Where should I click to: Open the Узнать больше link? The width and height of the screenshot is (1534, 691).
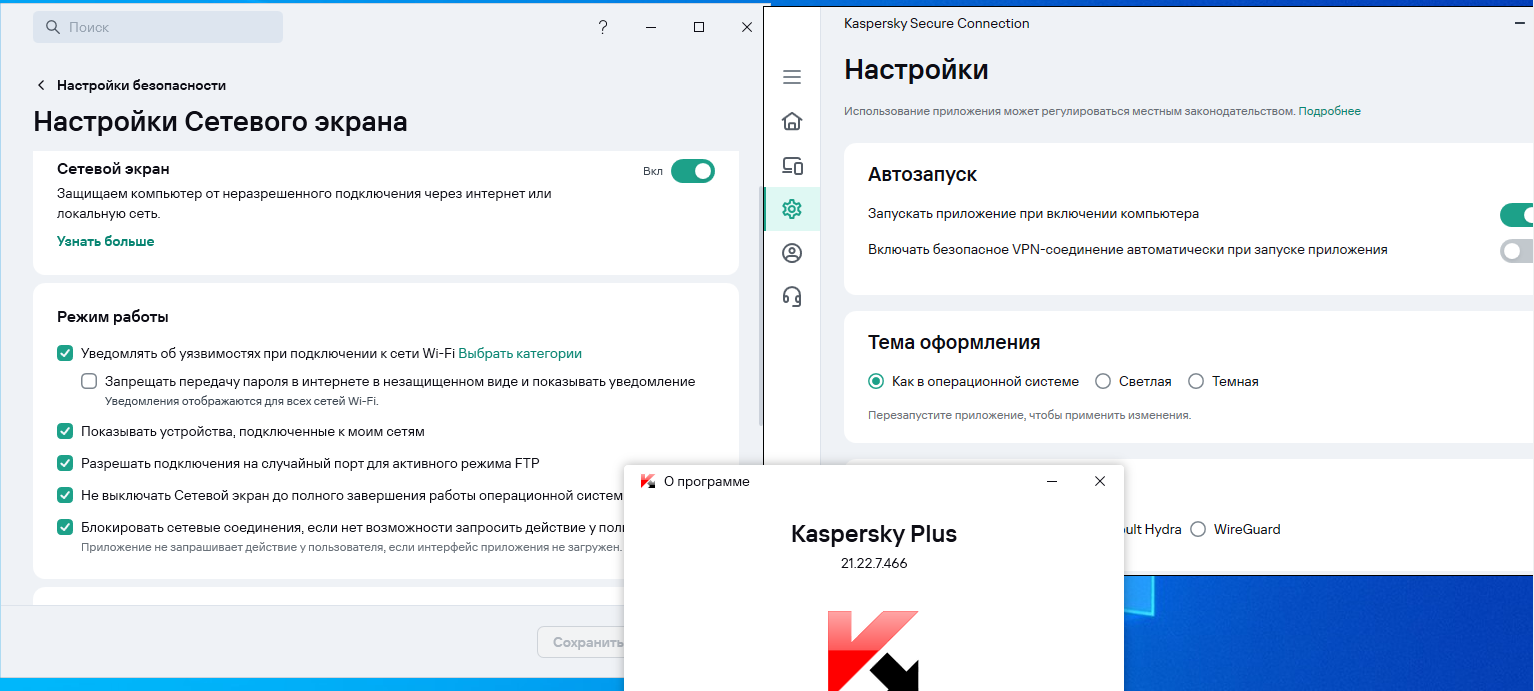105,241
